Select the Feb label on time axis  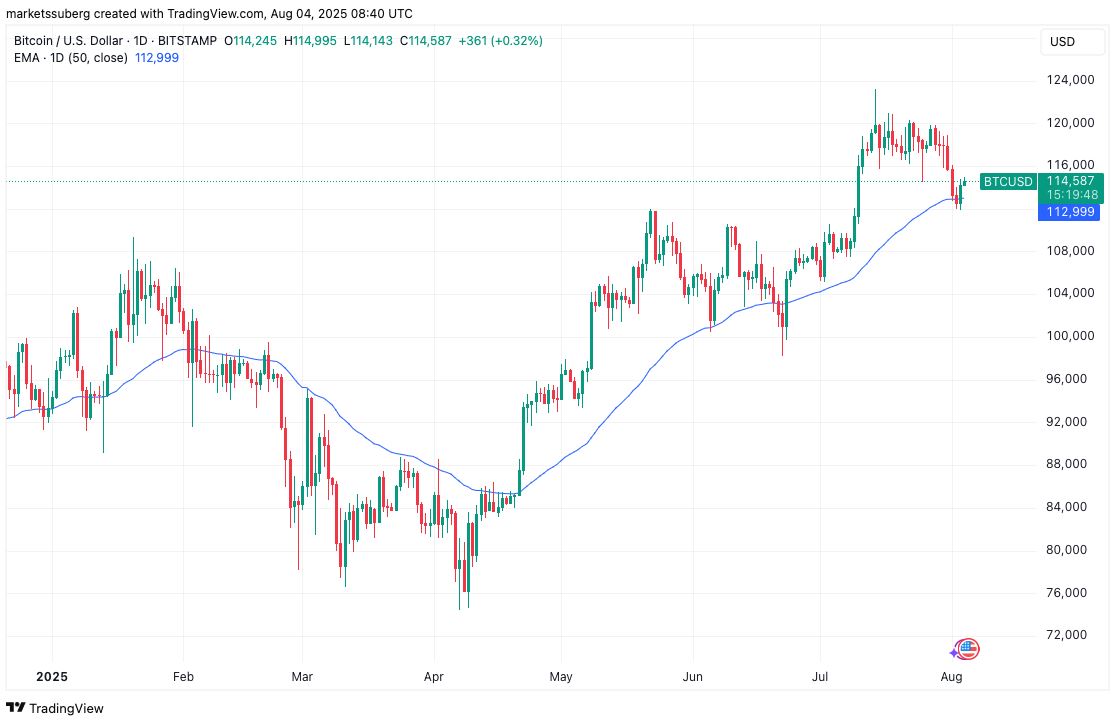[182, 677]
